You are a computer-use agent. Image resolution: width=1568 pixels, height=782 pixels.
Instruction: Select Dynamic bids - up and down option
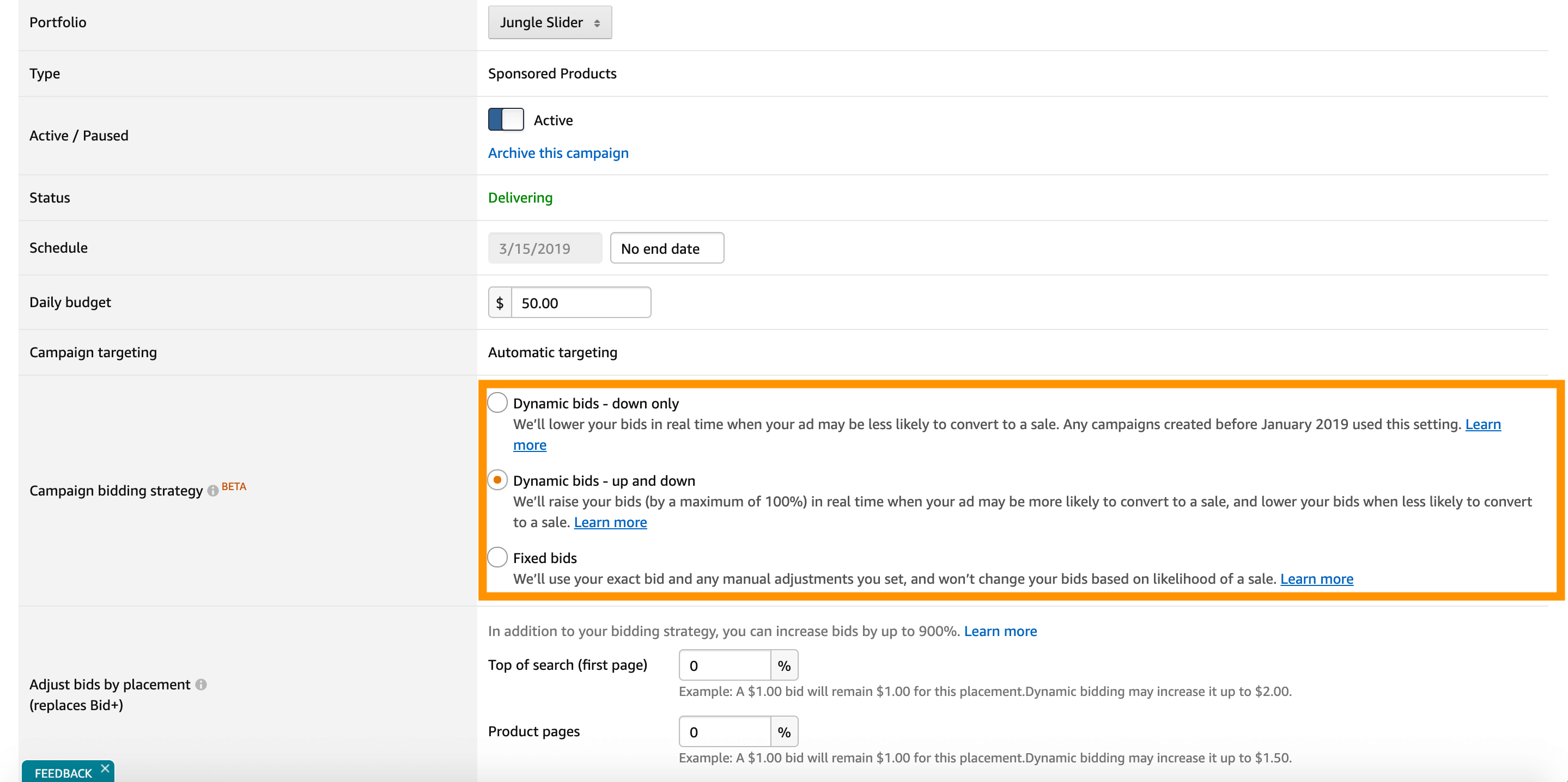(497, 480)
